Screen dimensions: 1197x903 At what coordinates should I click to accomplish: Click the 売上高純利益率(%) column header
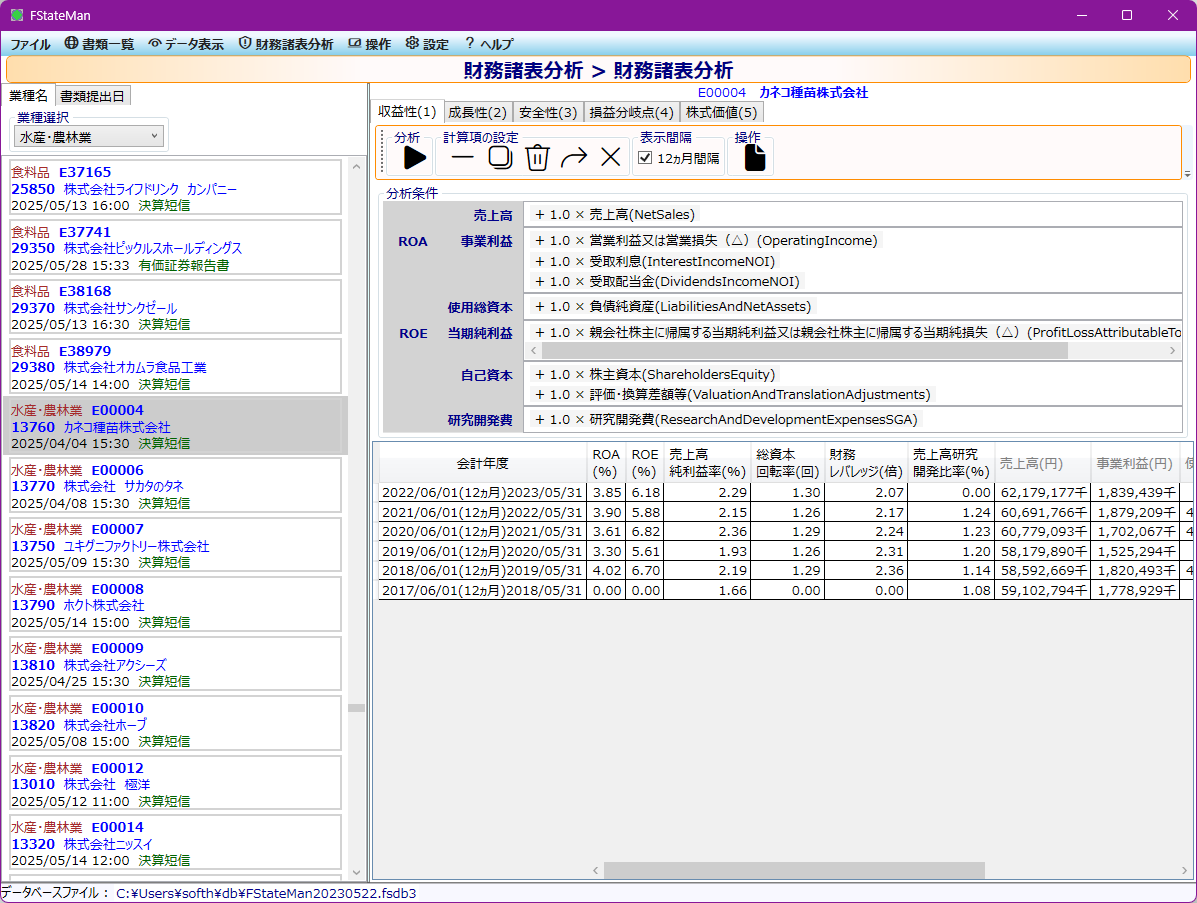click(x=707, y=463)
